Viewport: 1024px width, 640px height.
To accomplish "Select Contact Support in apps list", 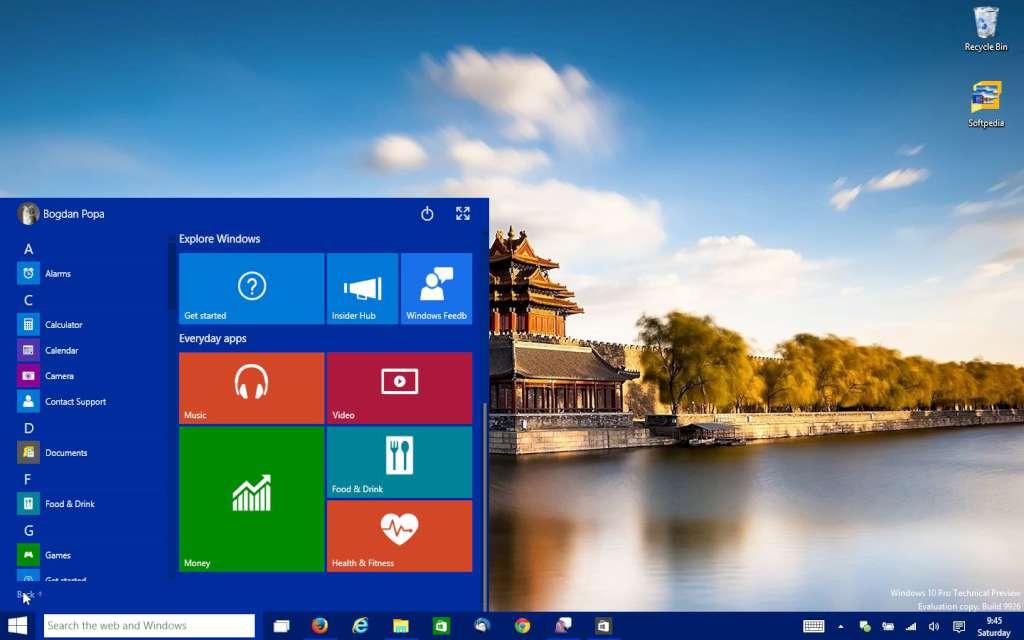I will coord(74,402).
